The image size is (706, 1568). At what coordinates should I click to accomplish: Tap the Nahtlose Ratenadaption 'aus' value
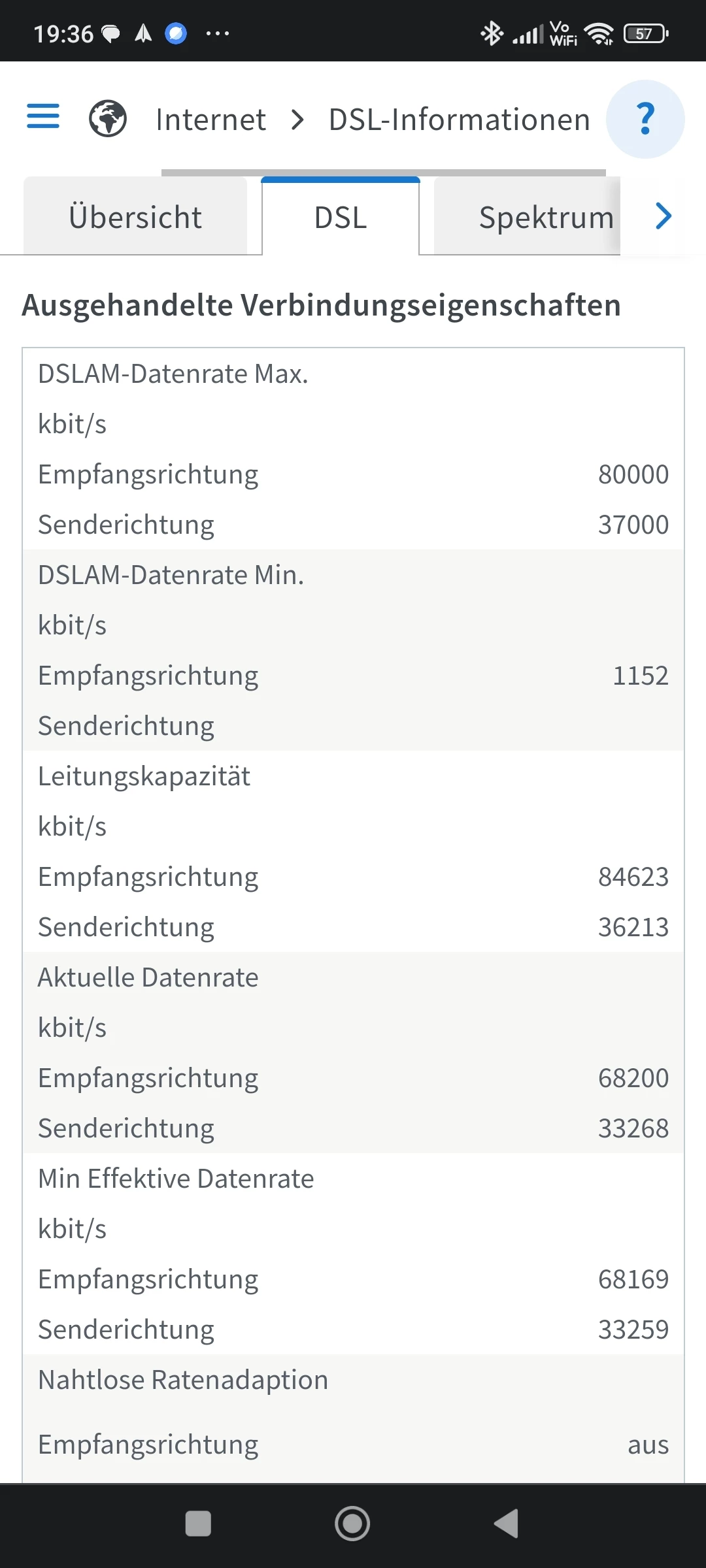(648, 1445)
